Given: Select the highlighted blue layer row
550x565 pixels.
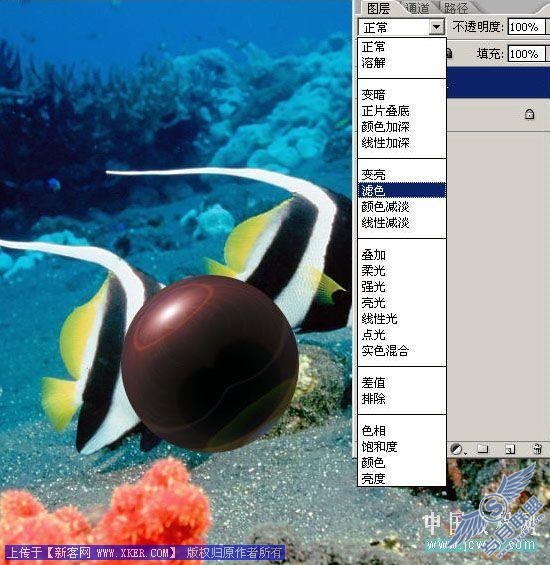Looking at the screenshot, I should point(498,83).
